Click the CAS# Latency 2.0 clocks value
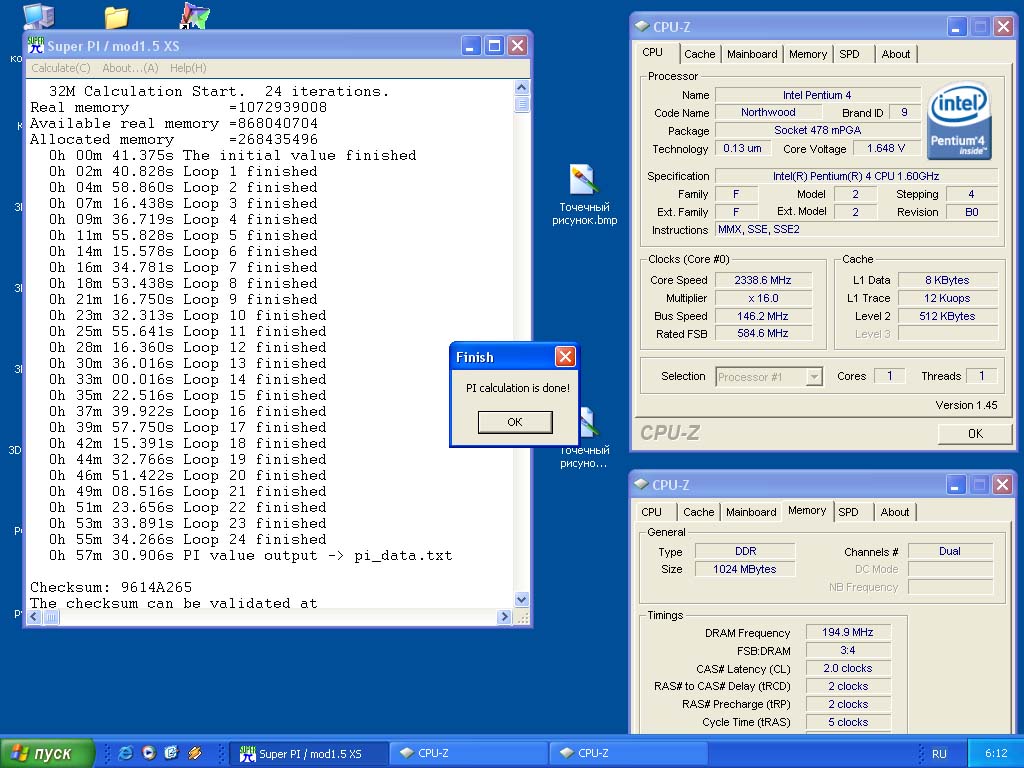 [x=848, y=669]
